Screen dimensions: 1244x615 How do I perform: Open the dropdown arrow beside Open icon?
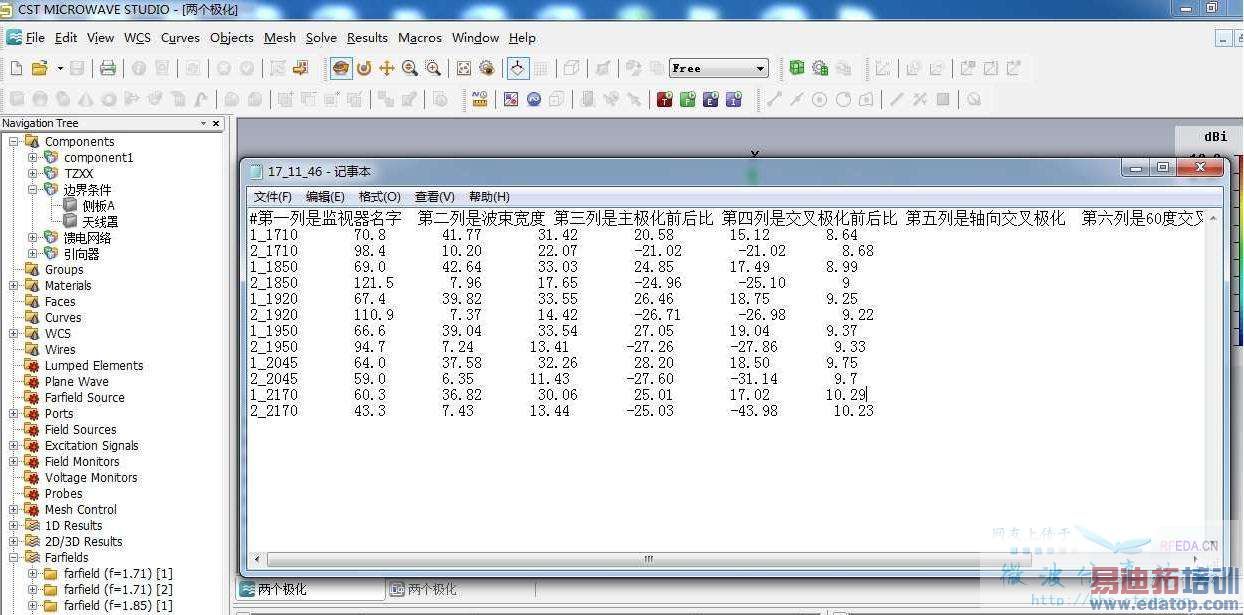[59, 68]
